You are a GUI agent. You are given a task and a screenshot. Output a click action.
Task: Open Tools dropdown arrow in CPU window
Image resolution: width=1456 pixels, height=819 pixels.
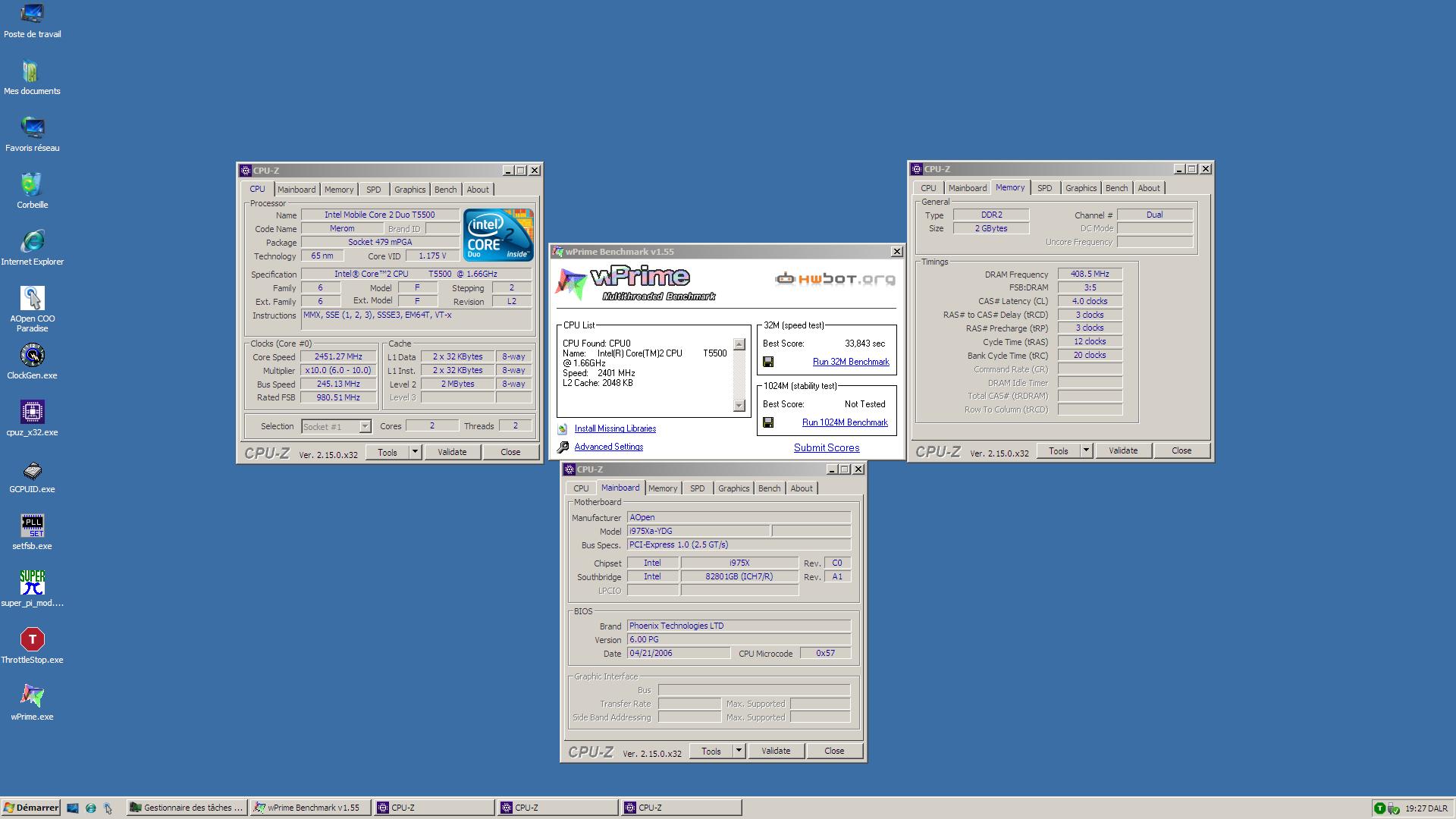(415, 452)
